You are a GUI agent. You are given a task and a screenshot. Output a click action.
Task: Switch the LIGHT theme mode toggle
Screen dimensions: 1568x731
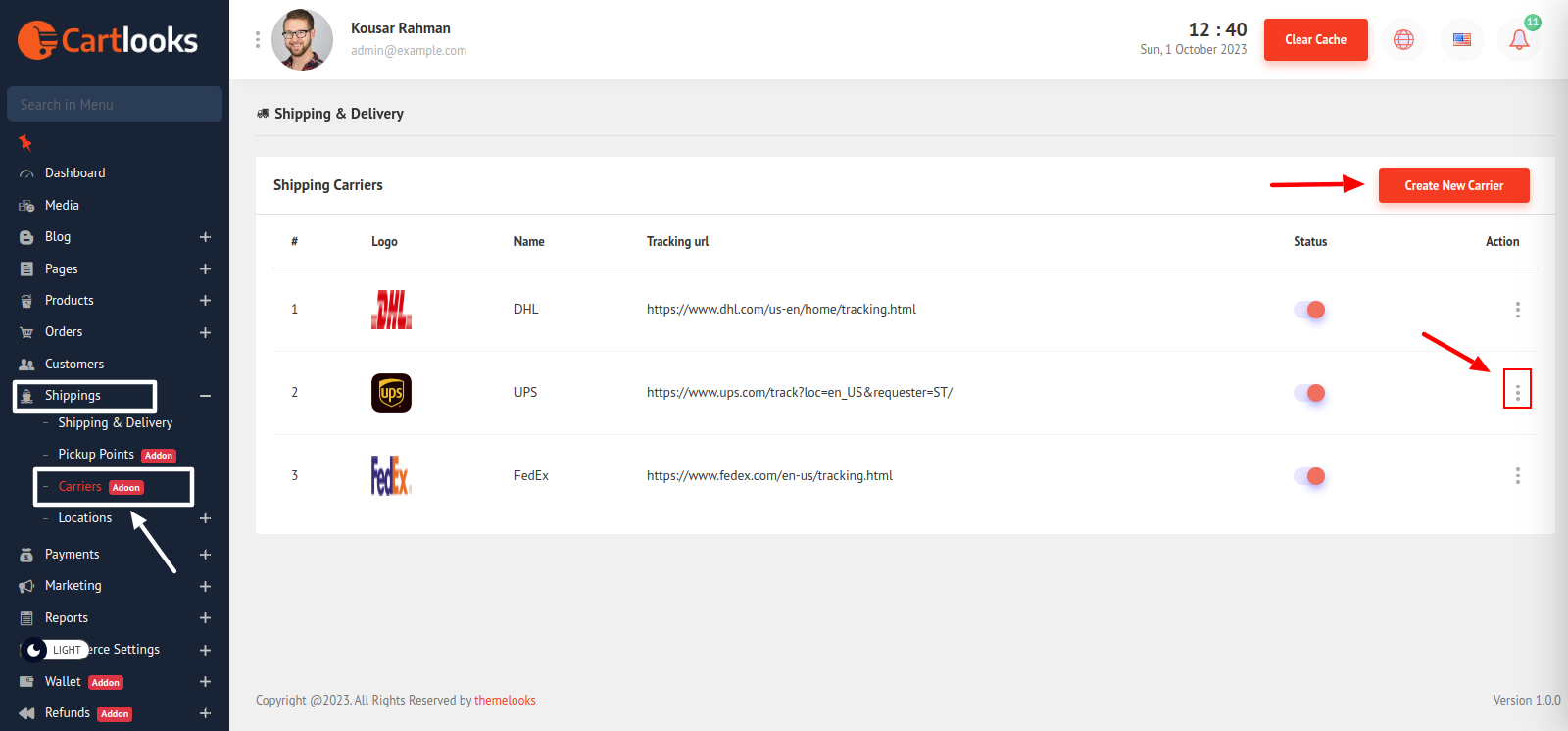tap(55, 650)
